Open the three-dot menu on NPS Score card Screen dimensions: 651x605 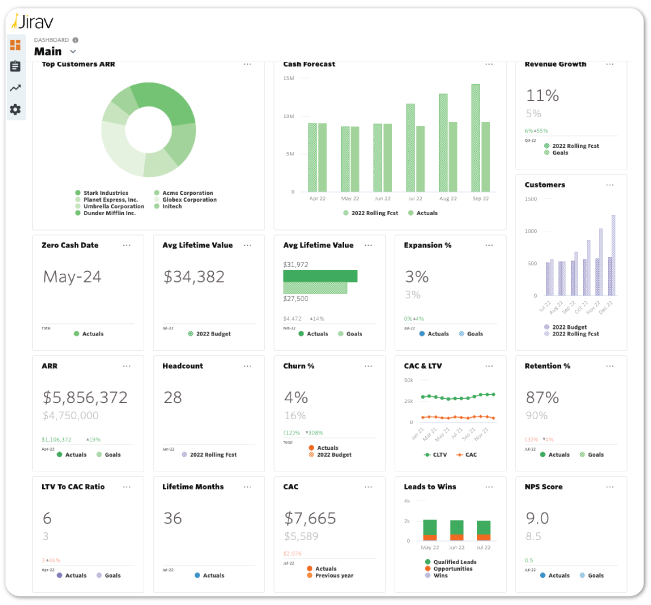609,487
